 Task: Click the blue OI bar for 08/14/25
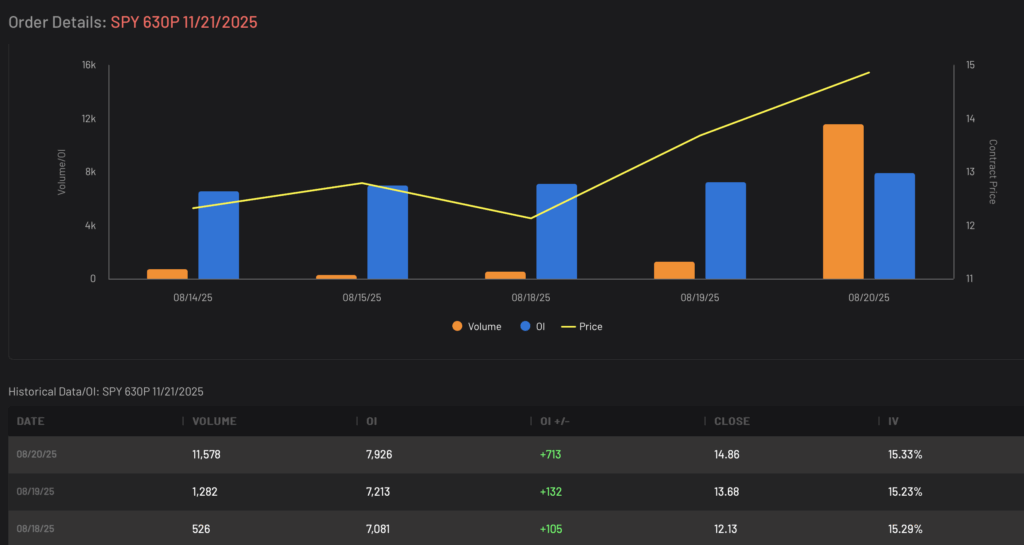(x=219, y=235)
